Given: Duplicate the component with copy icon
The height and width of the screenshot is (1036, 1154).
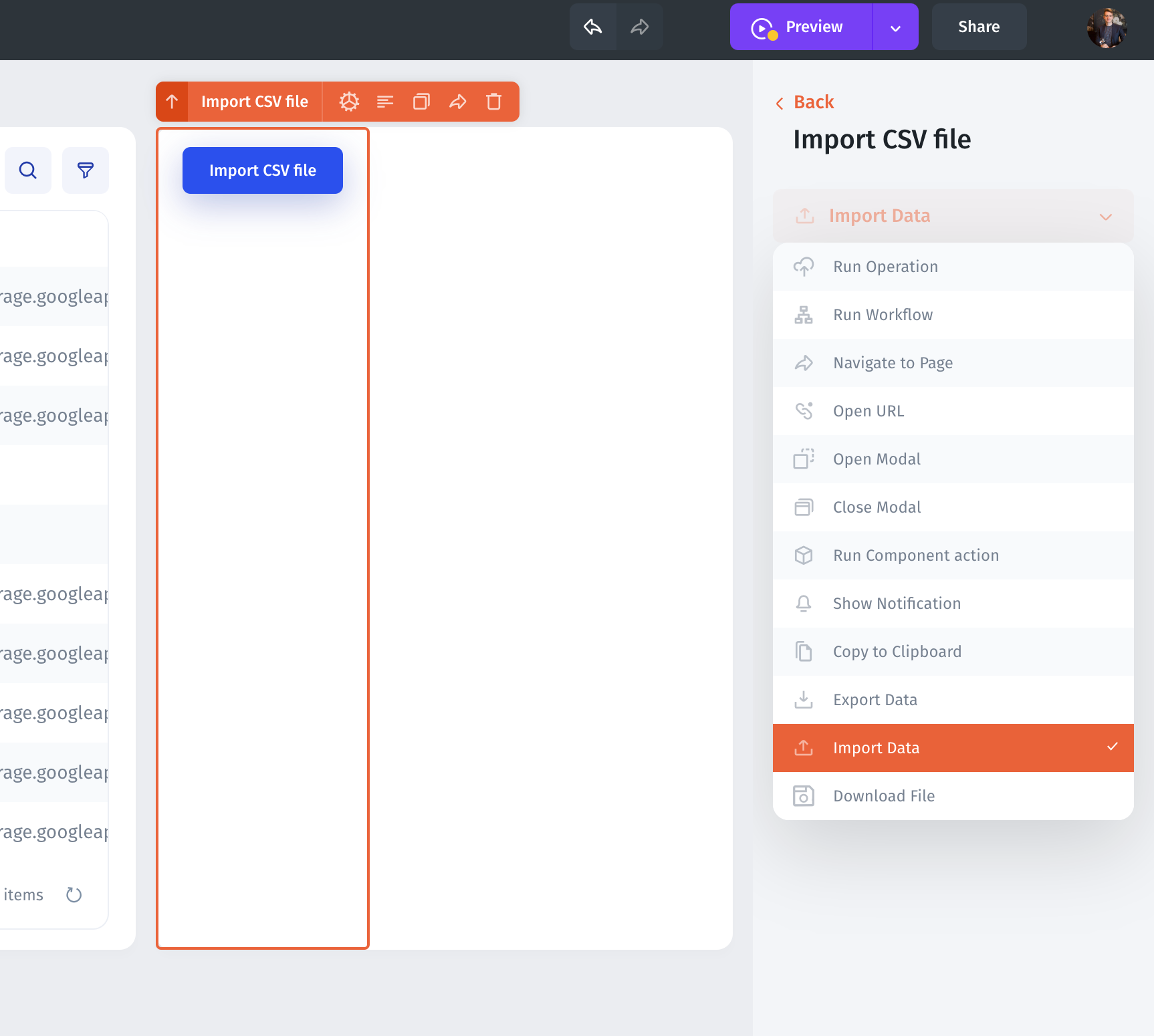Looking at the screenshot, I should coord(421,102).
